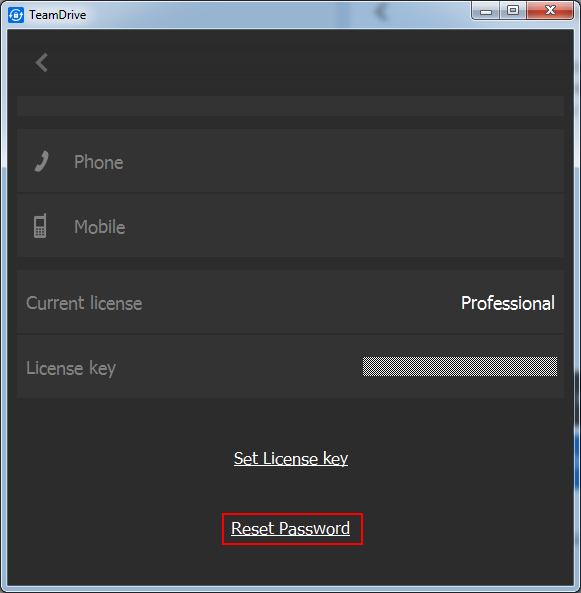Click the mobile phone icon

[x=40, y=226]
